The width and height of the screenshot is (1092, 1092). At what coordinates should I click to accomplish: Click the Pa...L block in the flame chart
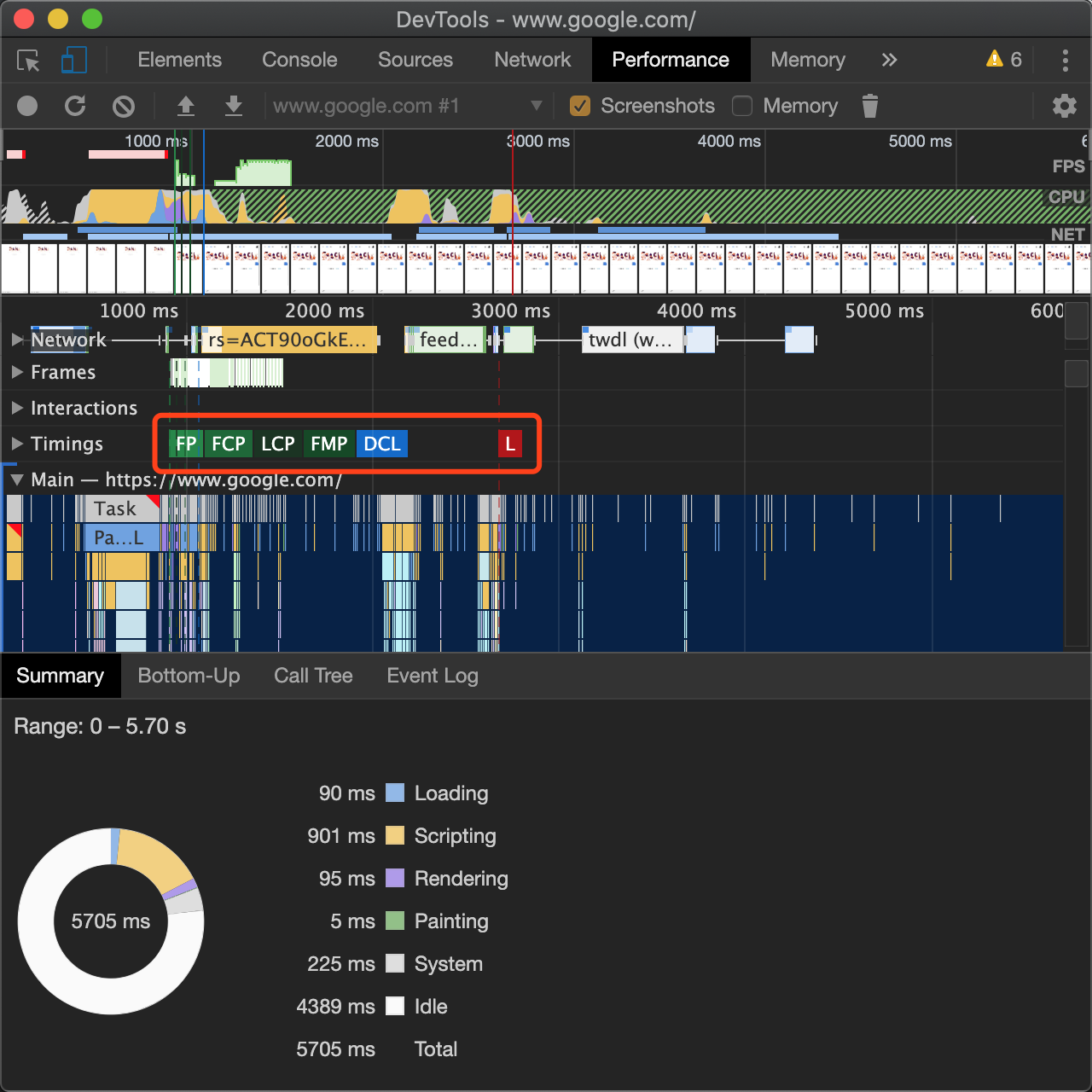pos(121,537)
